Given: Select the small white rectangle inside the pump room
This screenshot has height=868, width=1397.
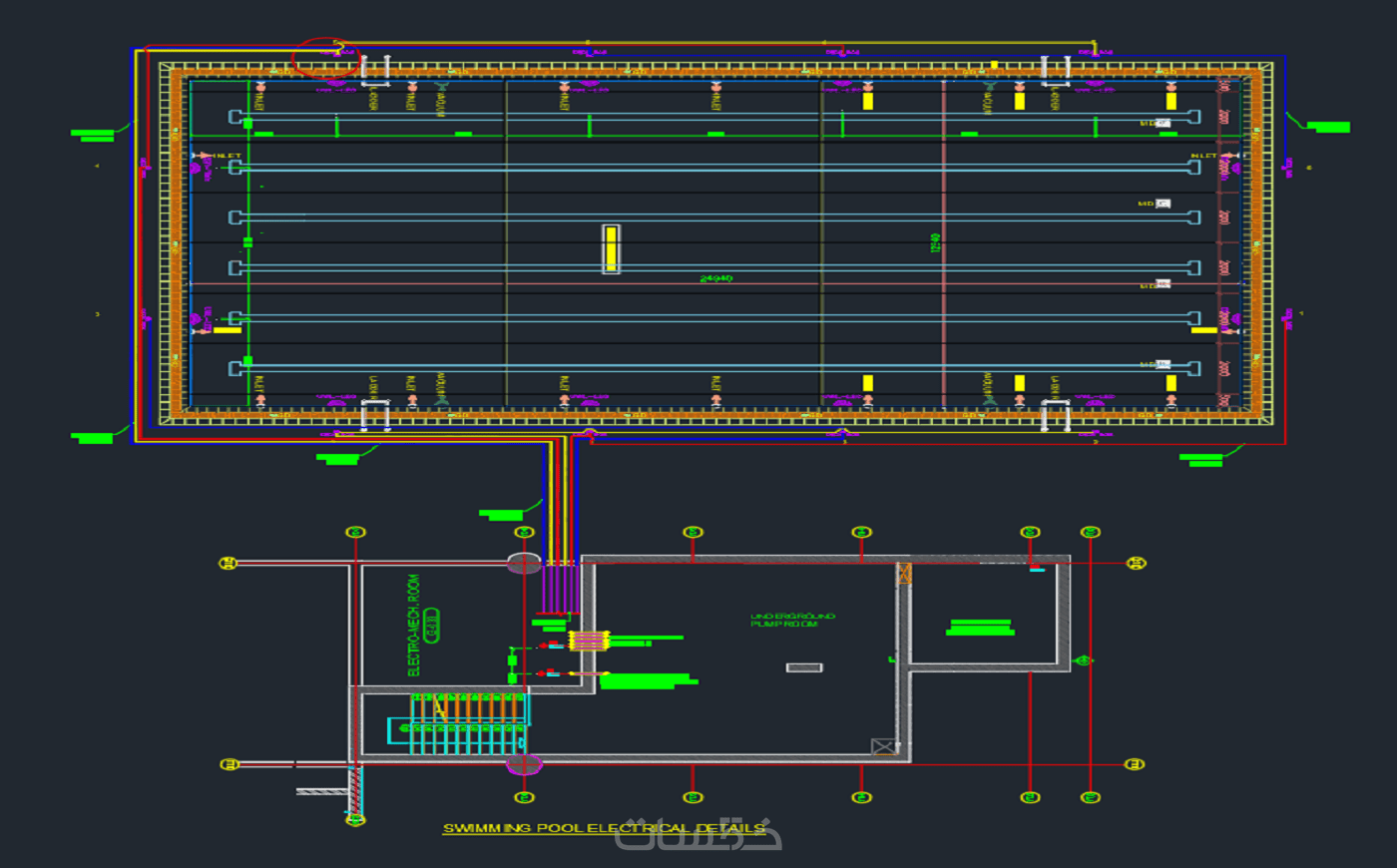Looking at the screenshot, I should [x=804, y=667].
